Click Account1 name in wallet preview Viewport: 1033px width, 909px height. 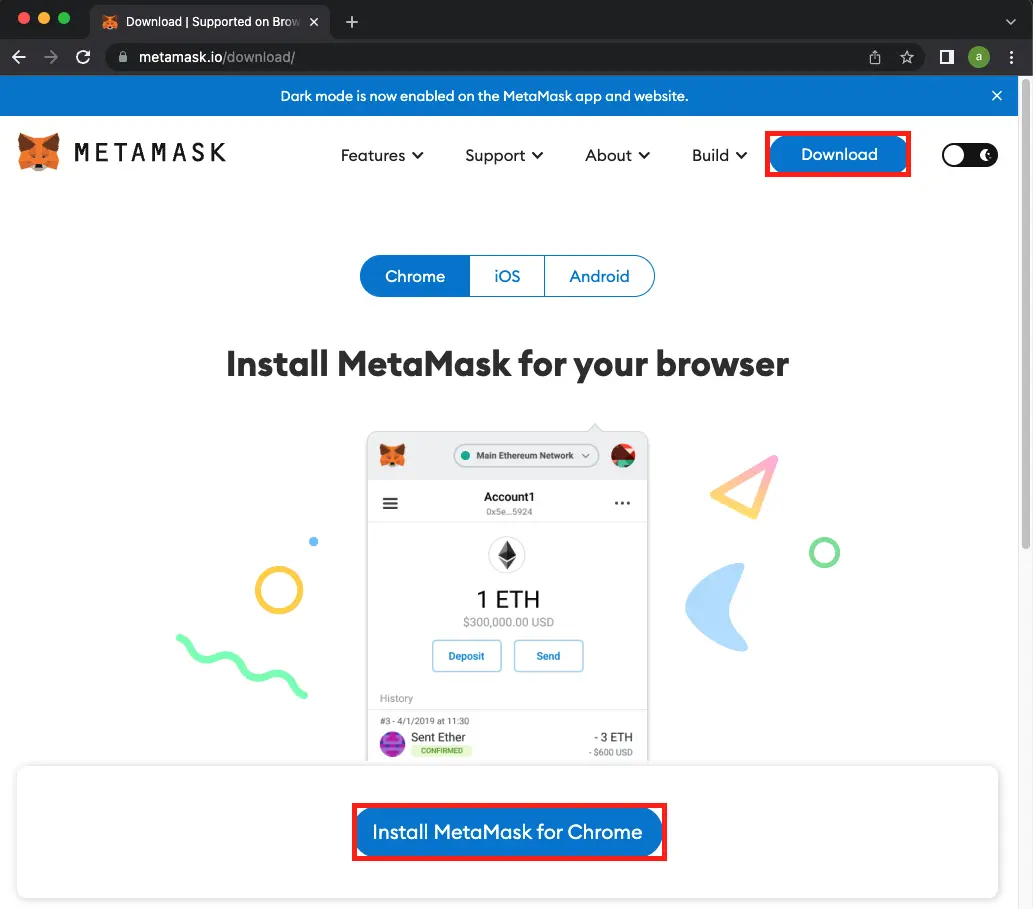click(x=509, y=497)
